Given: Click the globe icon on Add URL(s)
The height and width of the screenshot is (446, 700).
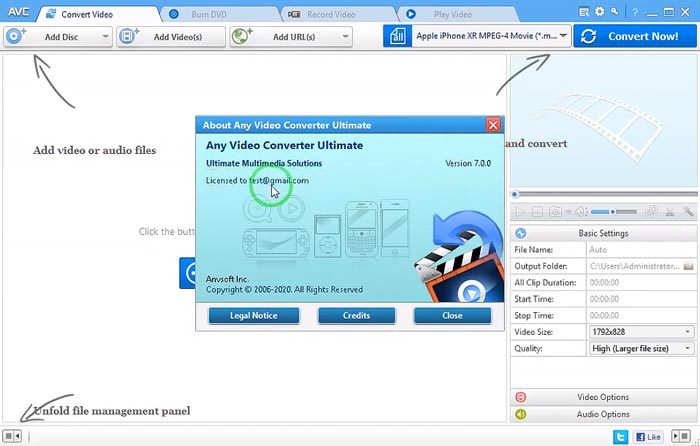Looking at the screenshot, I should (242, 36).
